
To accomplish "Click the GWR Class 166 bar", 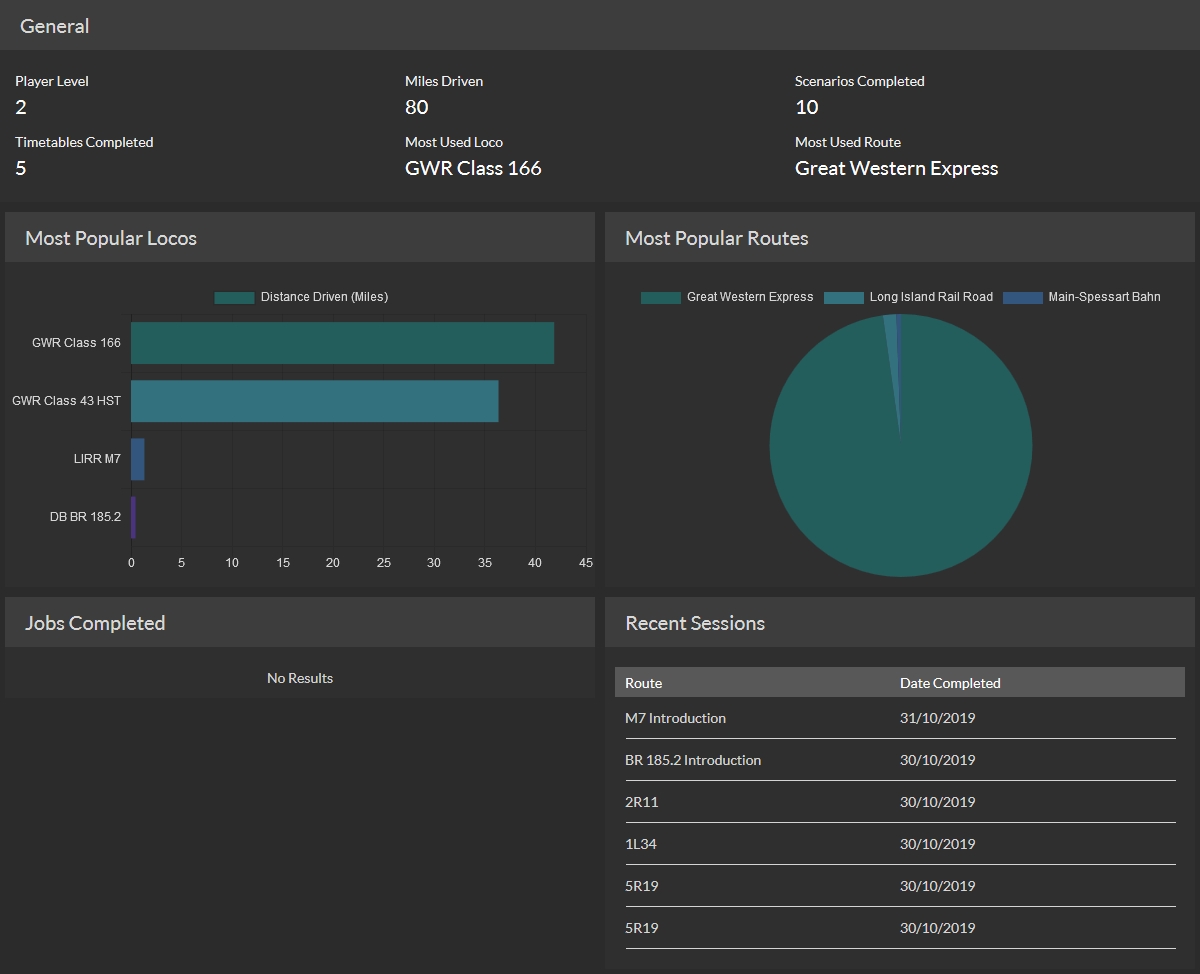I will (x=342, y=343).
